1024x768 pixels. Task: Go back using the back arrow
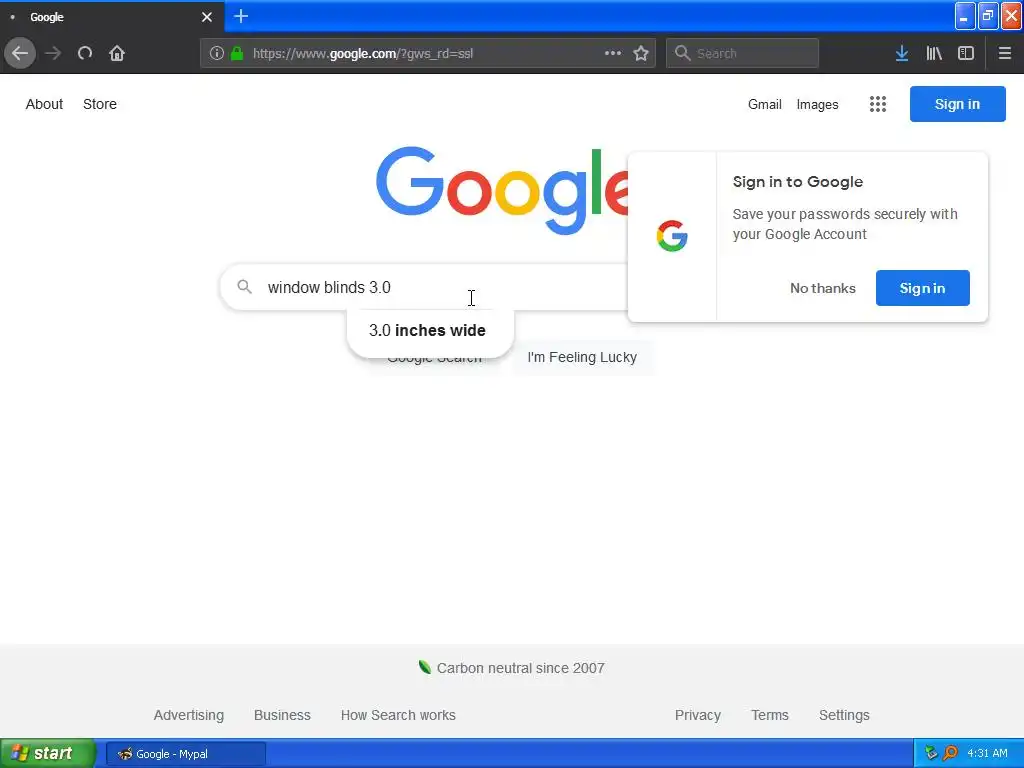[x=20, y=53]
